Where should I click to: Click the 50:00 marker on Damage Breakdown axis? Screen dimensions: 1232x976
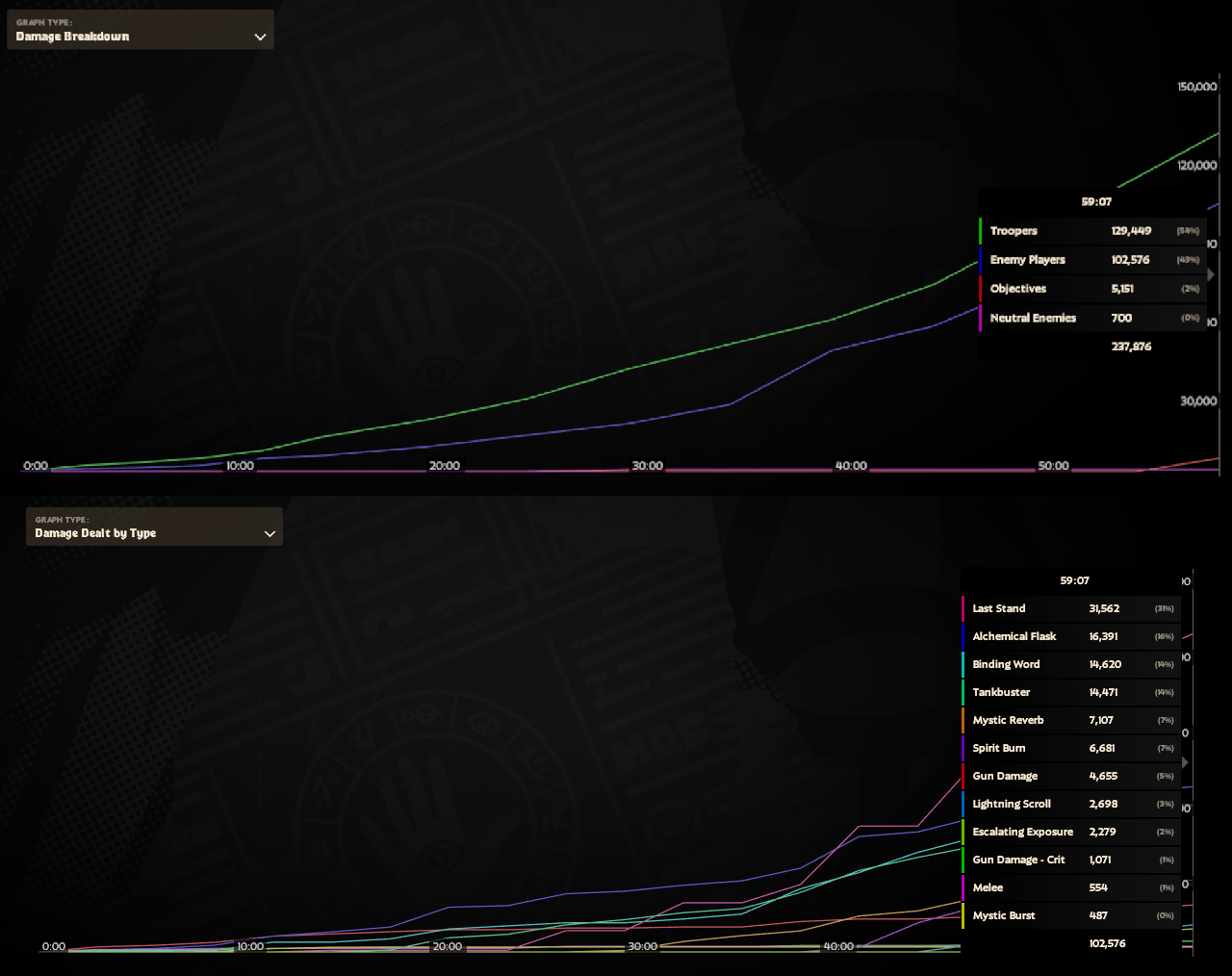[x=1054, y=466]
